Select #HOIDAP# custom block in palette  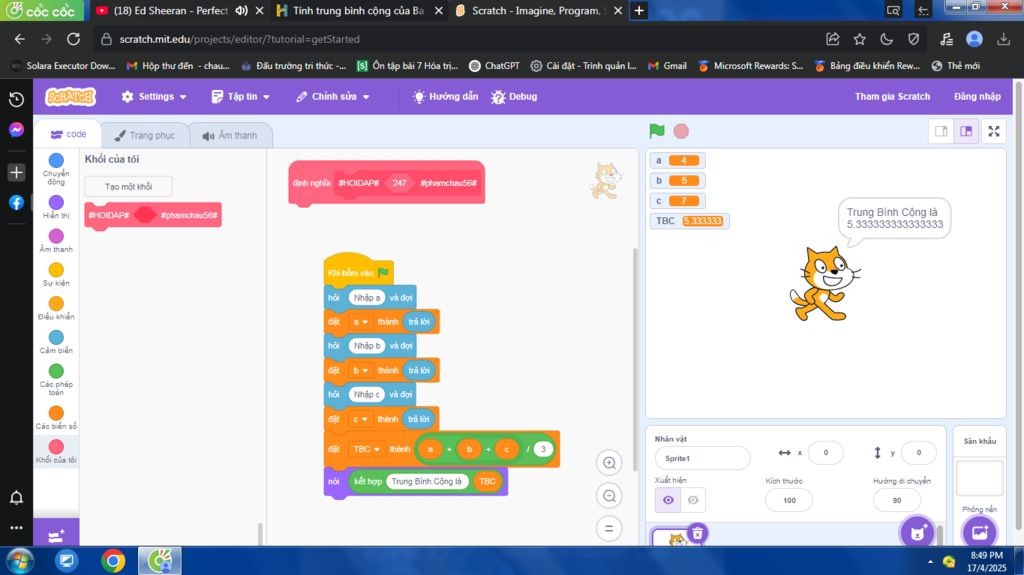click(153, 215)
